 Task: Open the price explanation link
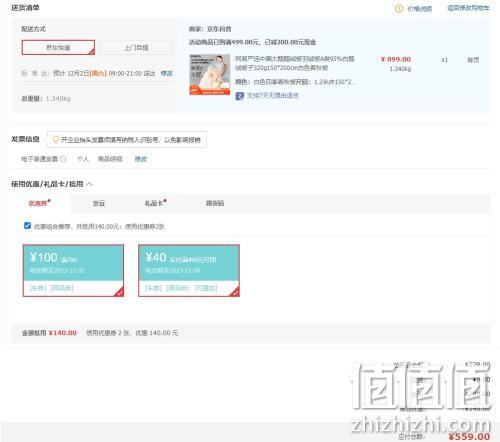(420, 9)
